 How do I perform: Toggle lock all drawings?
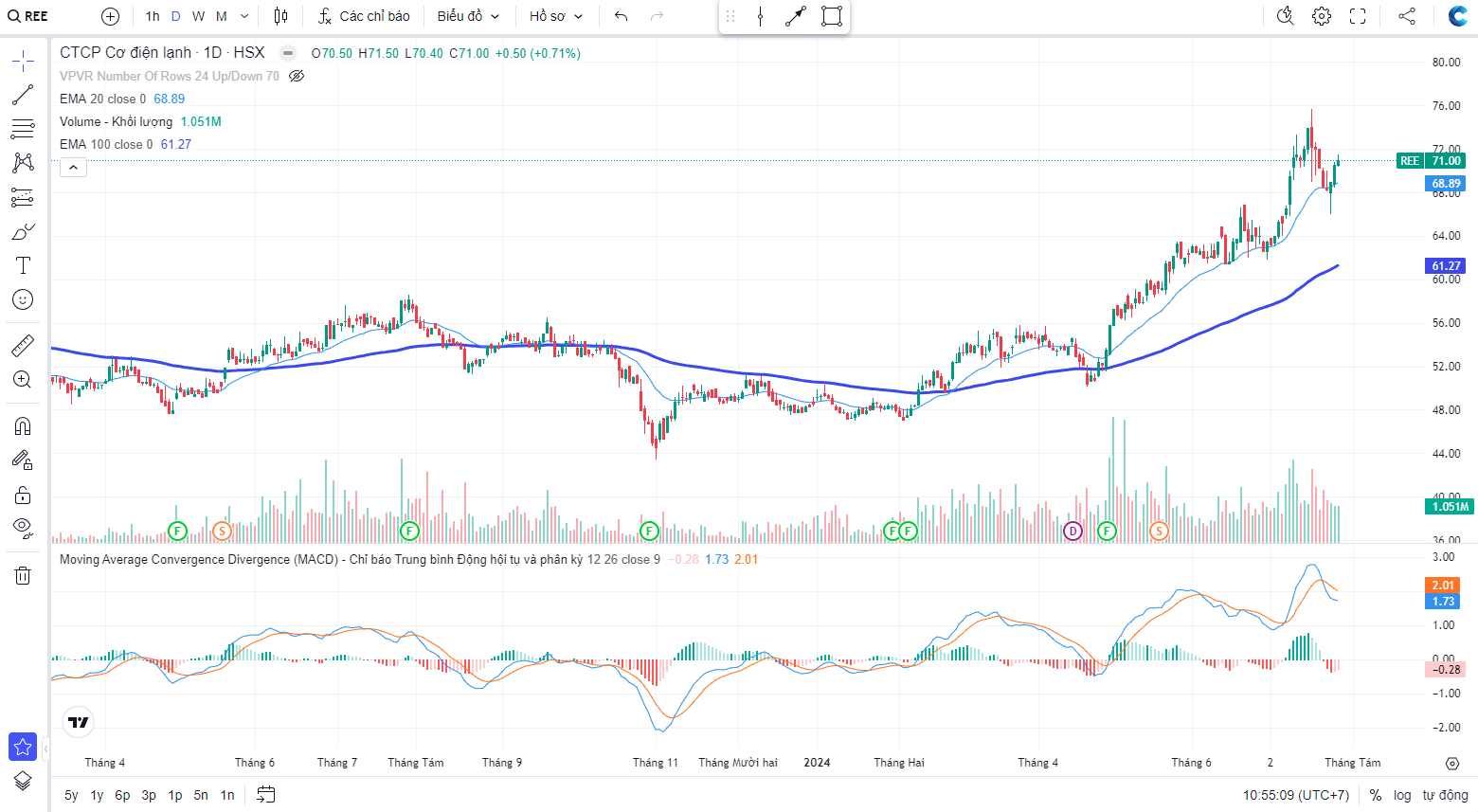tap(23, 495)
